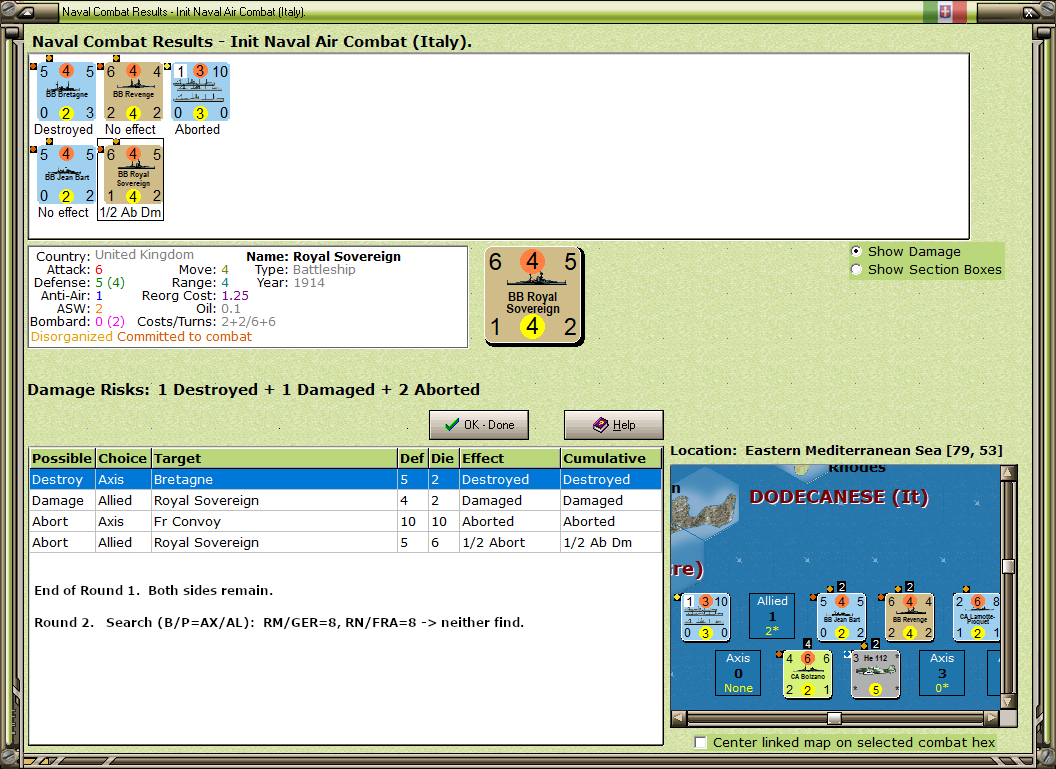Click the 'Committed to combat' status text
The height and width of the screenshot is (769, 1056).
click(x=185, y=337)
